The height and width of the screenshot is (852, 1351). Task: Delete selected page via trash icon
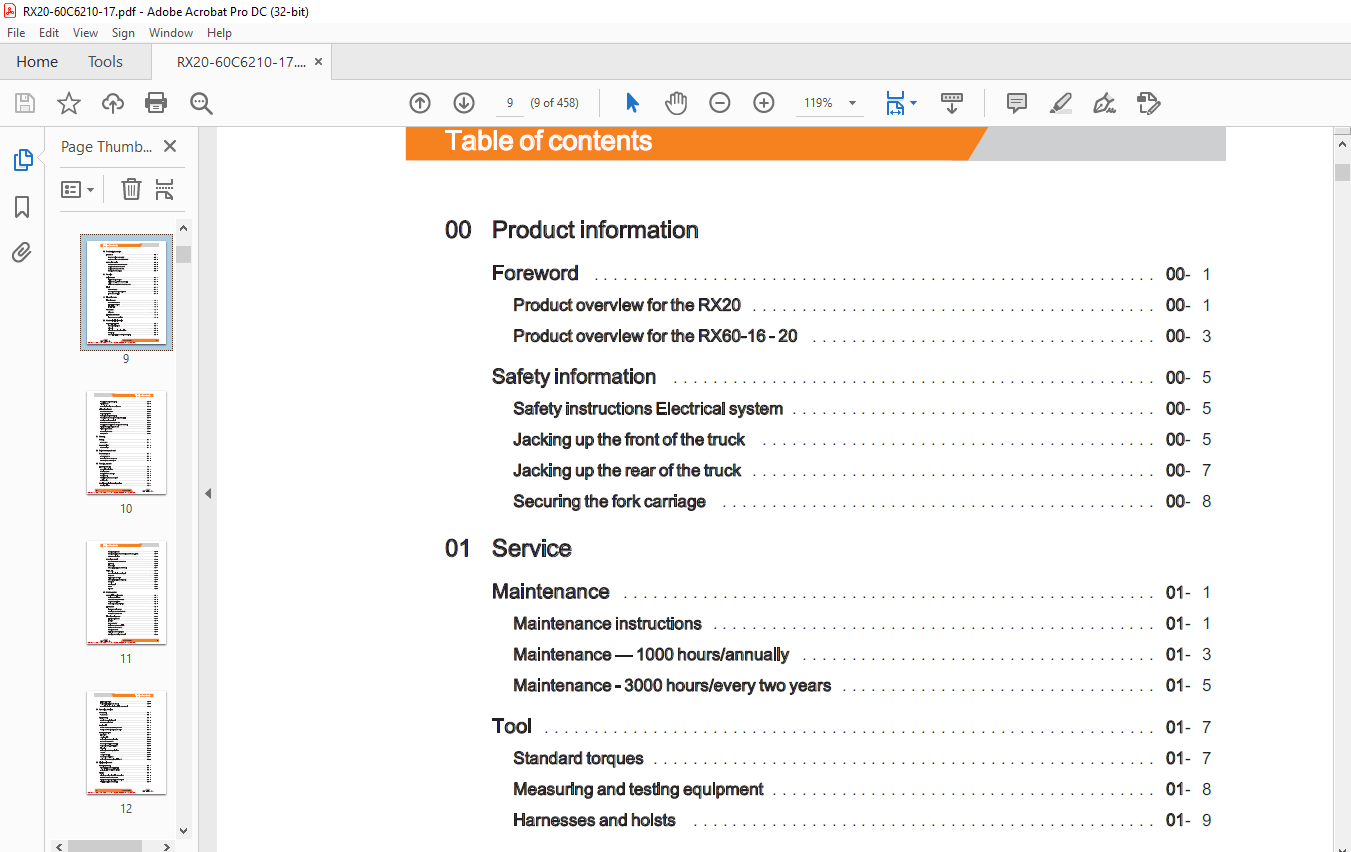pyautogui.click(x=131, y=189)
